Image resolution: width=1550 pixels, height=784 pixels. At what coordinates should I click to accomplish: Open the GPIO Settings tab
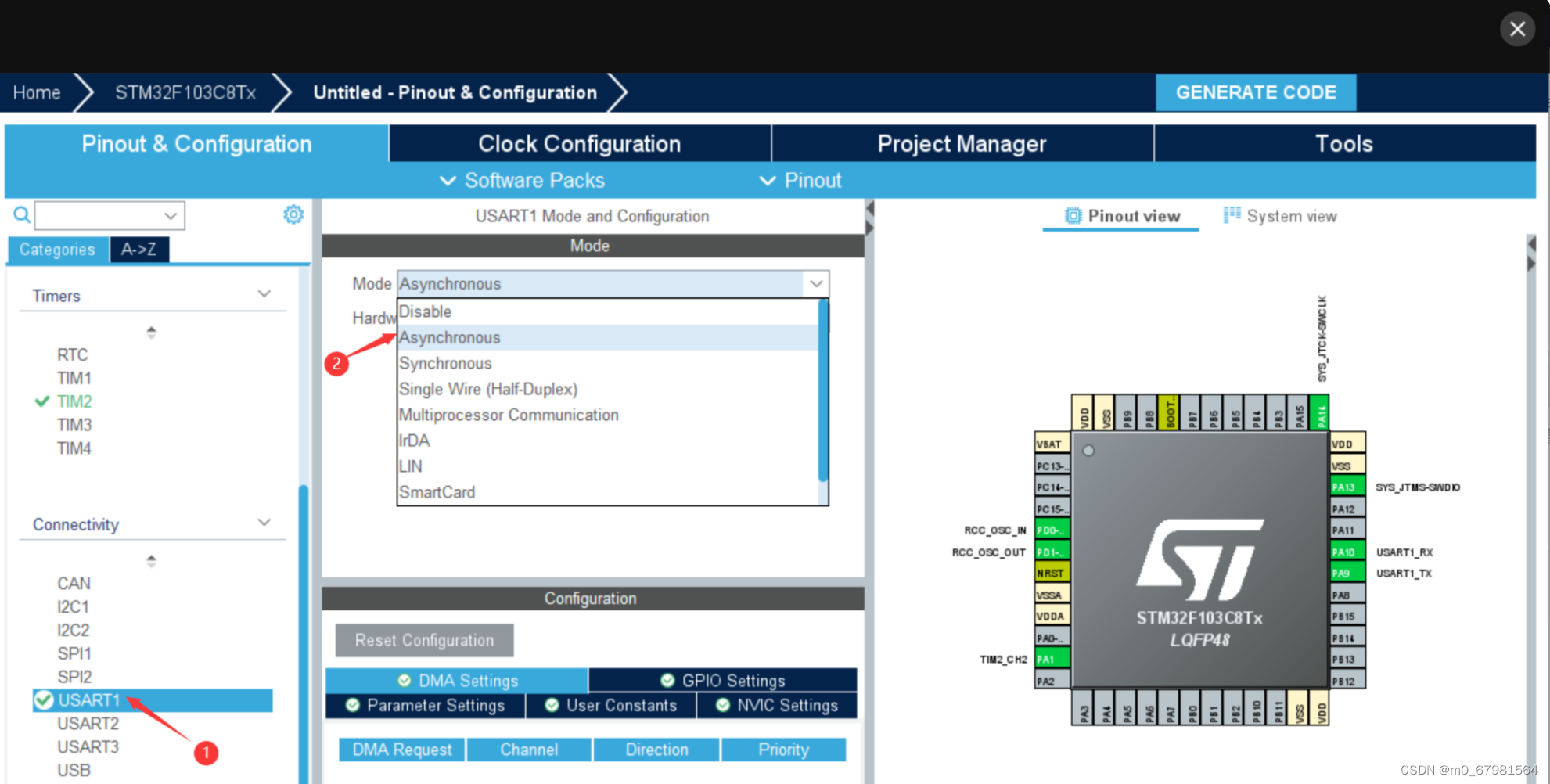[723, 681]
